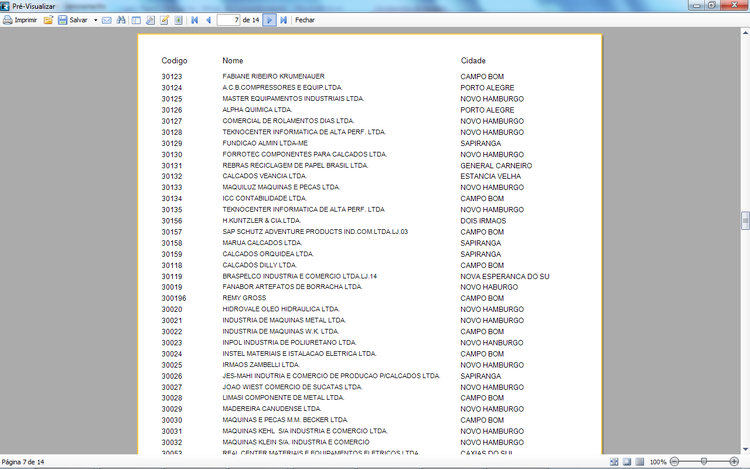Click SAP SCHUTZ ADVENTURE PRODUCTS entry
The height and width of the screenshot is (469, 750).
315,232
